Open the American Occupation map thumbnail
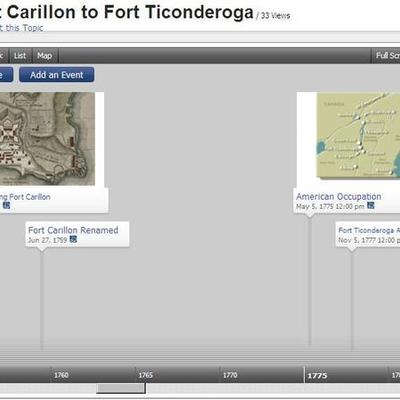This screenshot has width=400, height=400. tap(358, 135)
